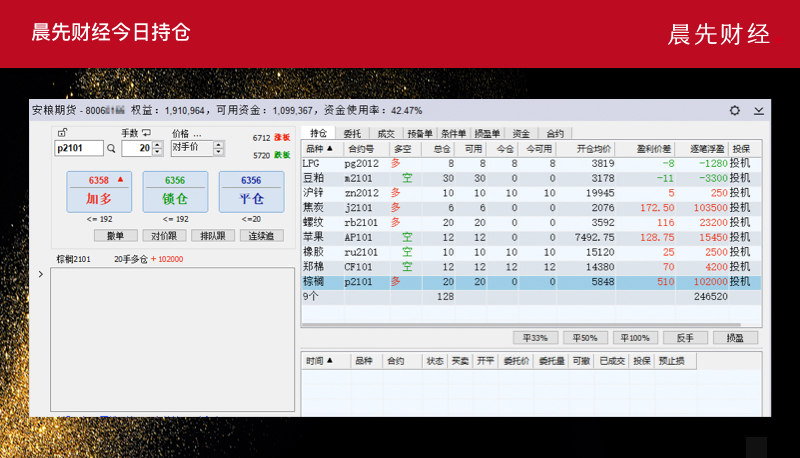The width and height of the screenshot is (800, 458).
Task: Open the 条件单 tab
Action: (x=453, y=132)
